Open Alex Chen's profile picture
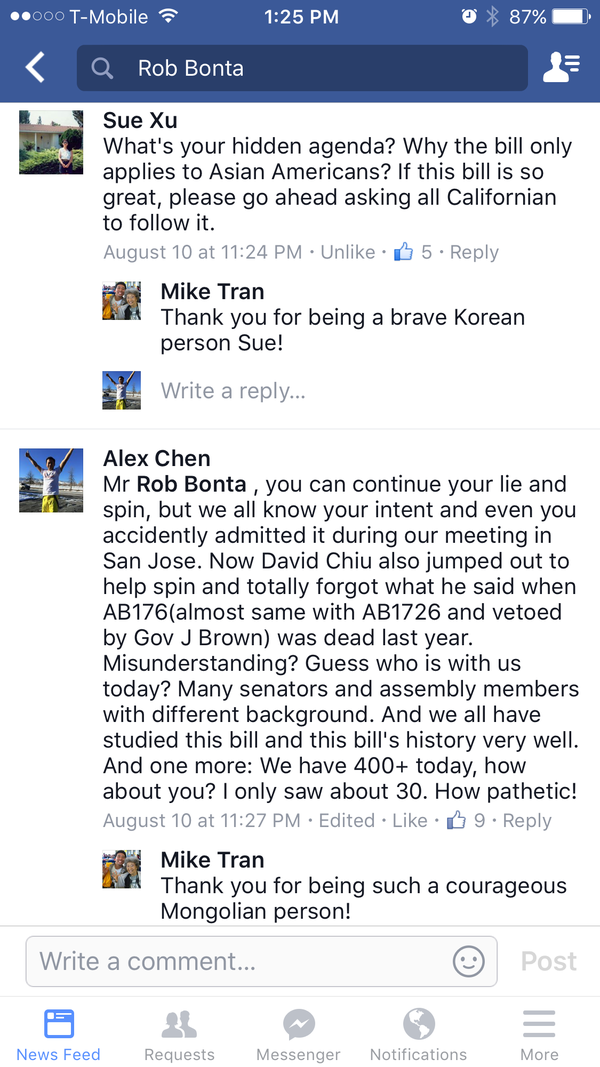 [x=51, y=480]
